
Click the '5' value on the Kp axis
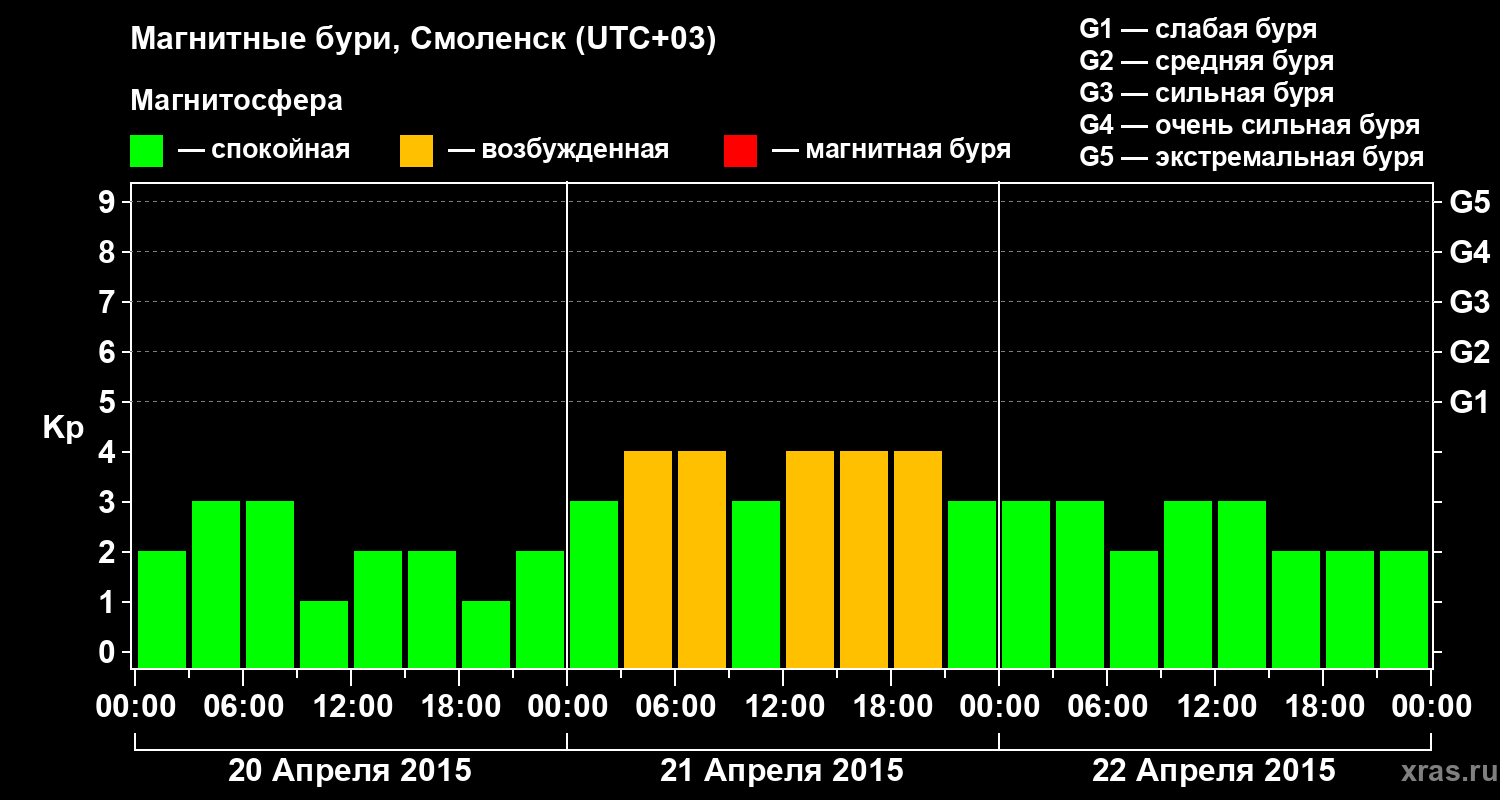(x=109, y=402)
